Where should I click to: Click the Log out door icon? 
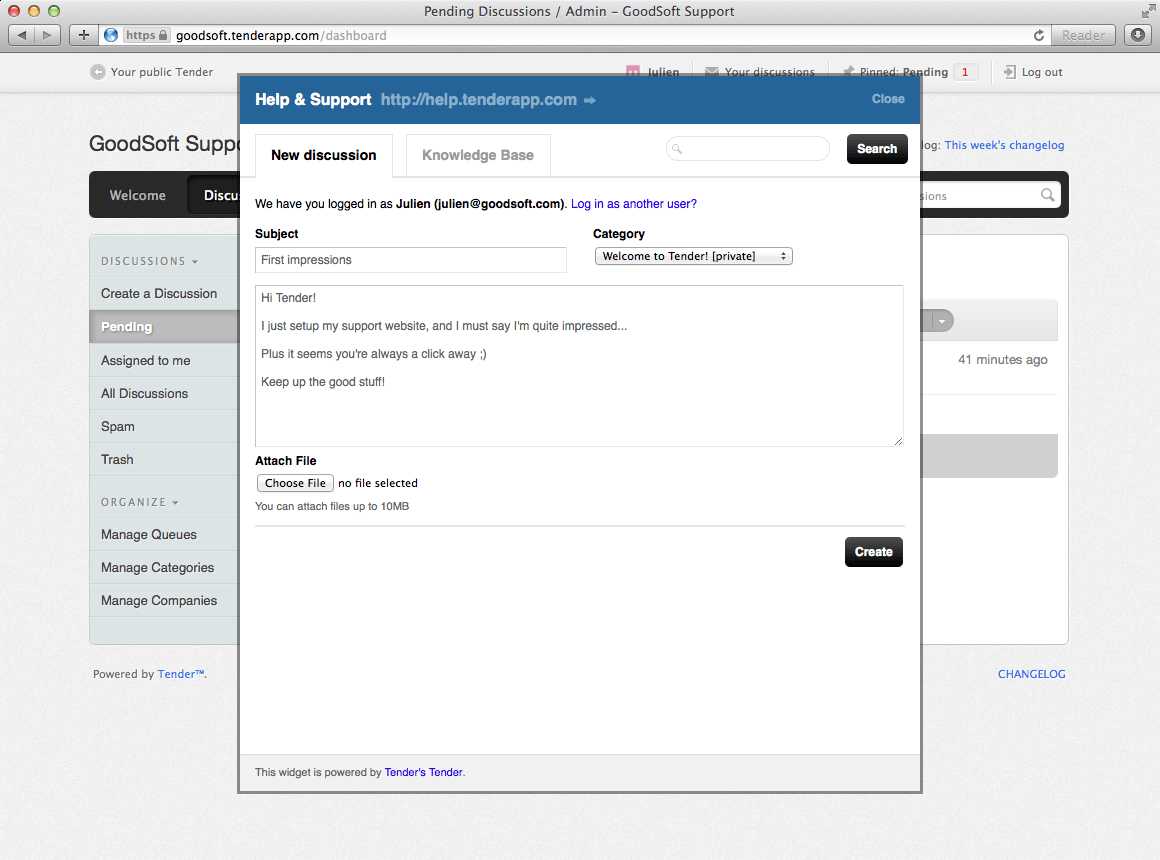(x=1010, y=72)
